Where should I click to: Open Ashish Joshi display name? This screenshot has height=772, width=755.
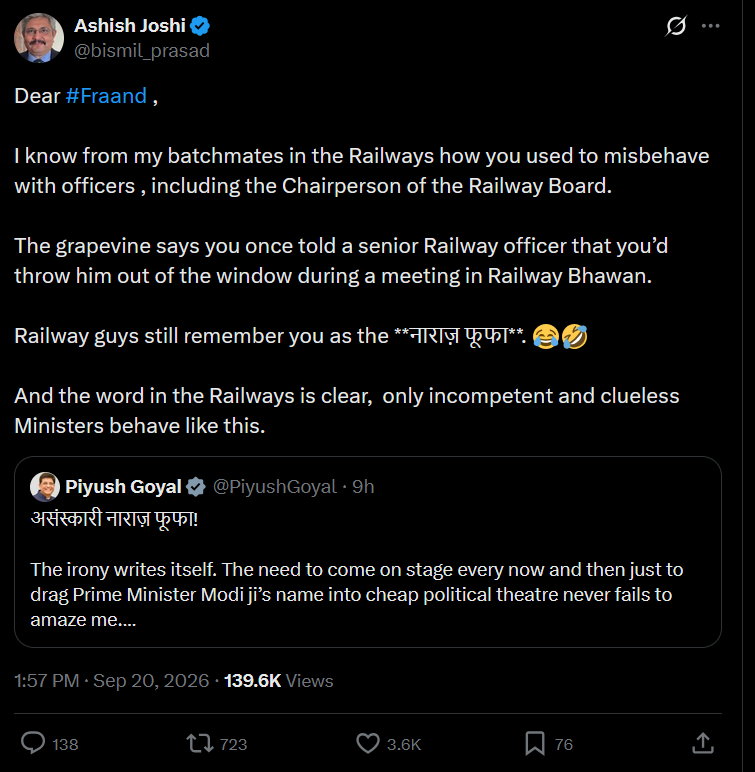point(130,26)
